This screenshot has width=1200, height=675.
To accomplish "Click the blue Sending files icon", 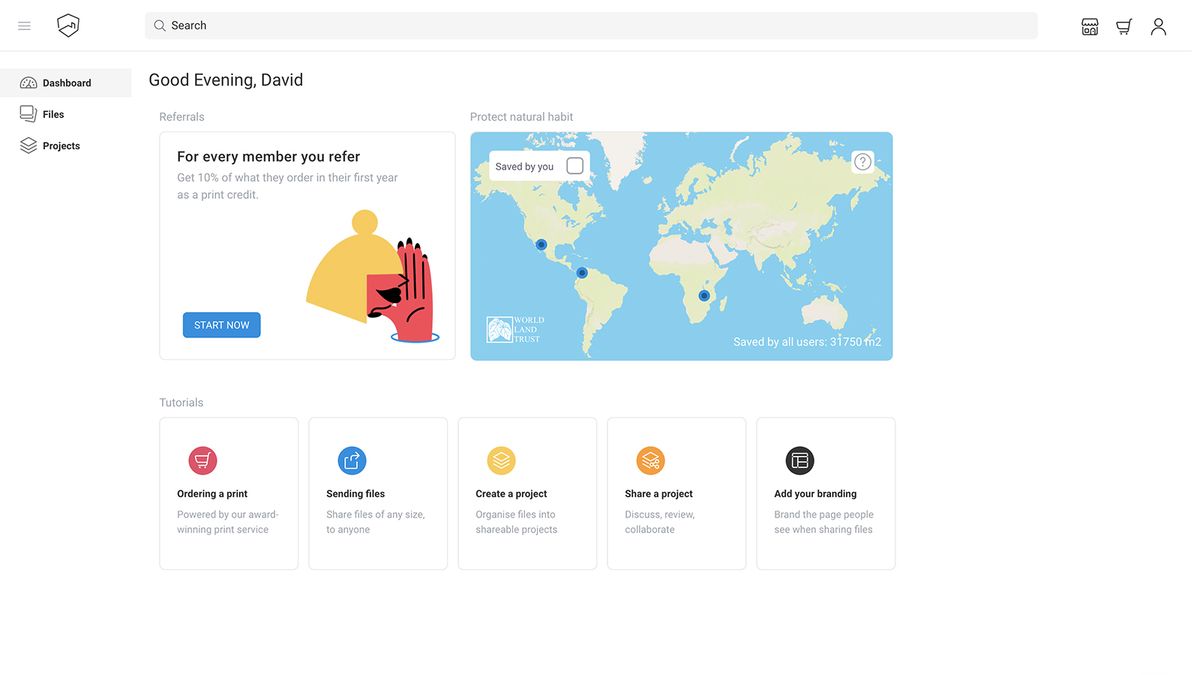I will 351,459.
